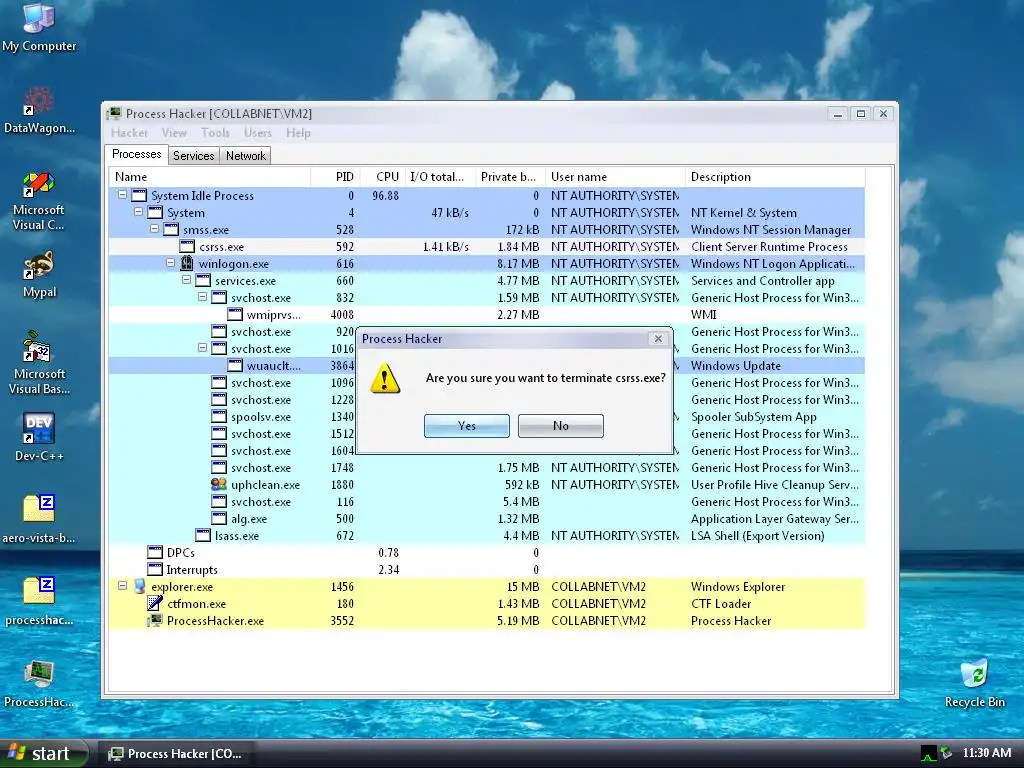Click Process Hacker taskbar button
Screen dimensions: 1024x768
tap(176, 754)
